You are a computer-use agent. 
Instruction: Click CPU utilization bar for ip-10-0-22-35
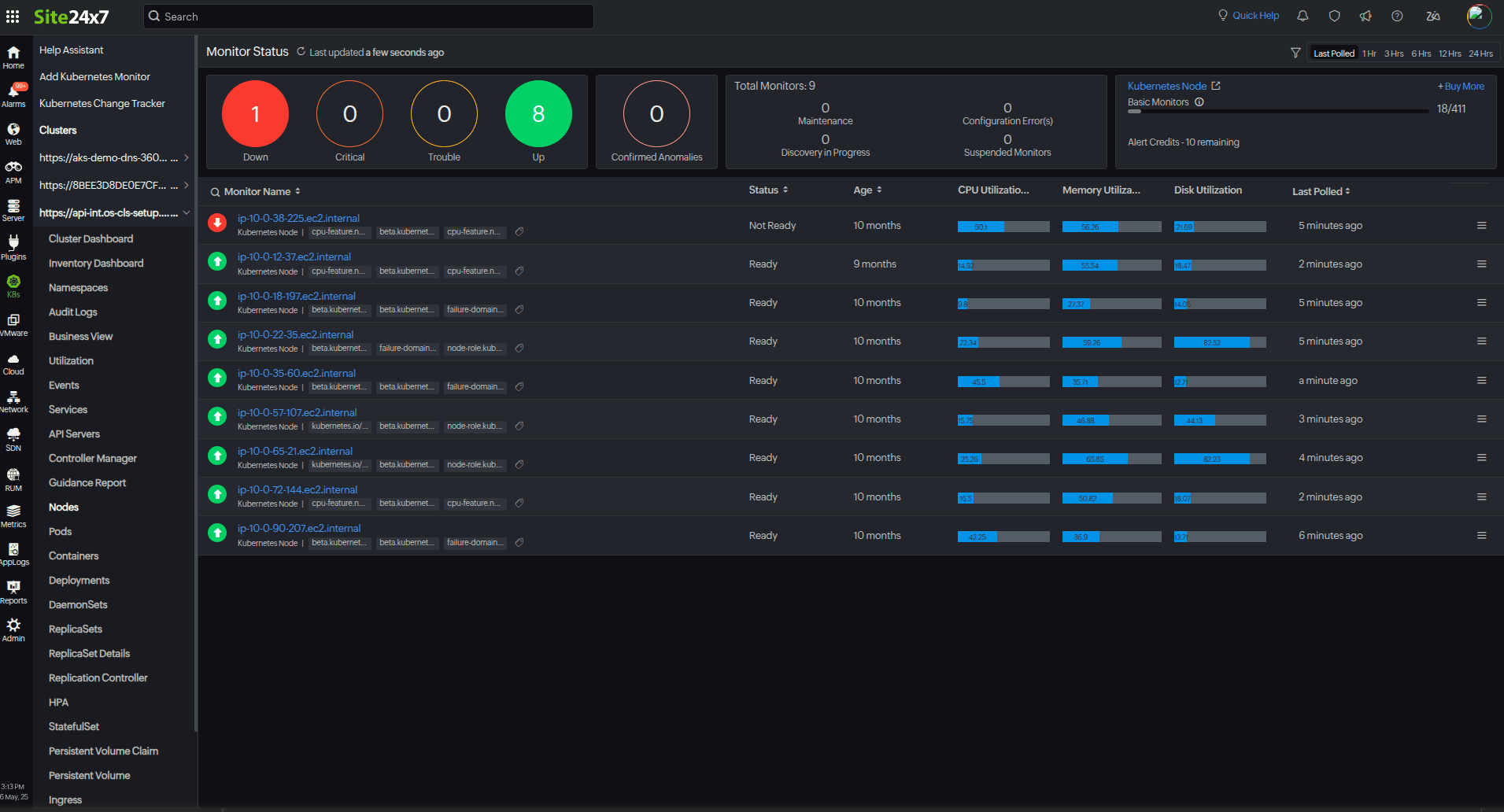click(1003, 342)
